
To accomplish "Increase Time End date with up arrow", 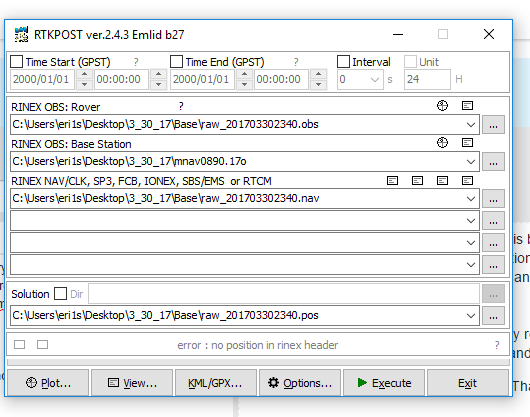I will (244, 74).
